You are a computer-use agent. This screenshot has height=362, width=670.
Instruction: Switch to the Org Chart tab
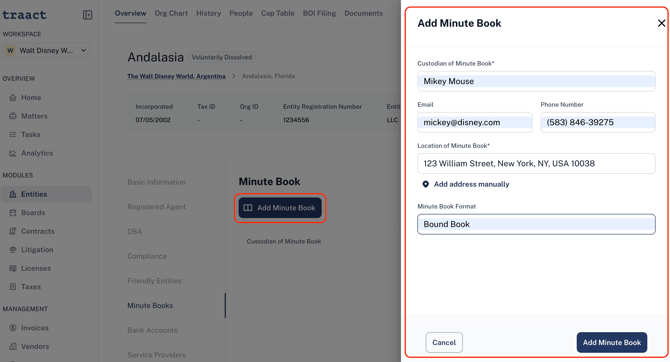coord(171,13)
